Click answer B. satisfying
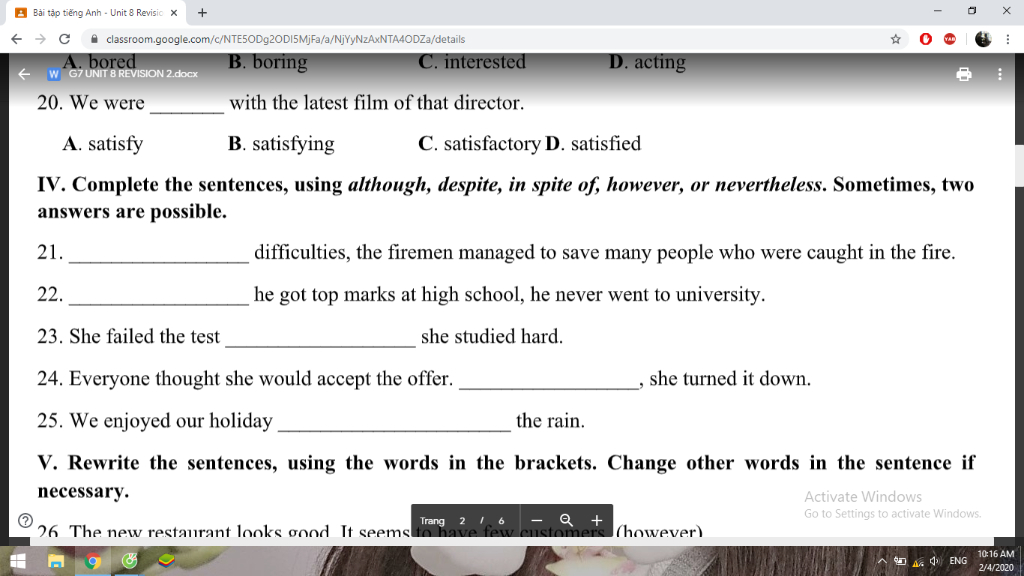1024x576 pixels. (x=281, y=144)
